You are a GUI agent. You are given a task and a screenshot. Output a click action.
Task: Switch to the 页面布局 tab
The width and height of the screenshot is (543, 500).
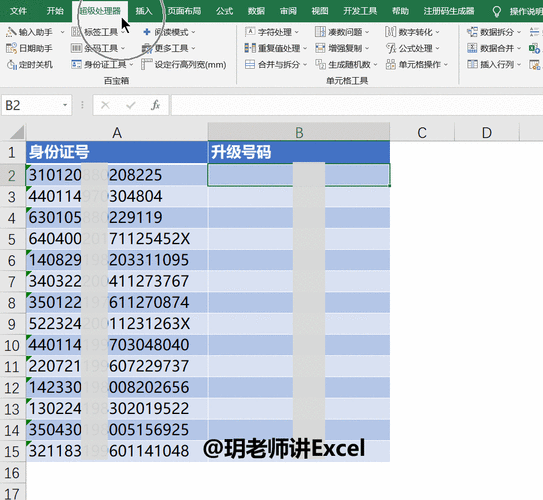point(184,11)
